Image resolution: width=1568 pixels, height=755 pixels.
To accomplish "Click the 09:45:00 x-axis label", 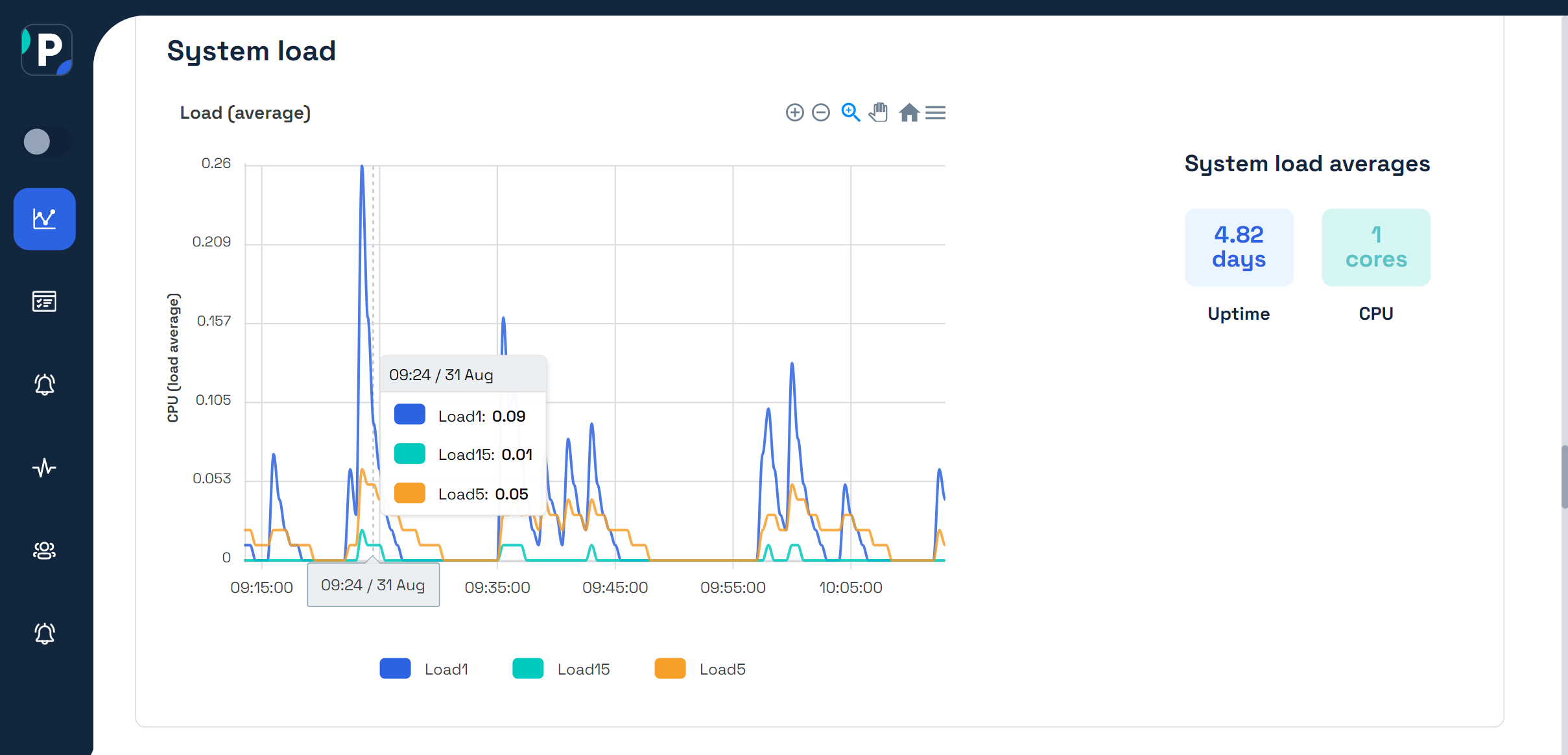I will 615,588.
